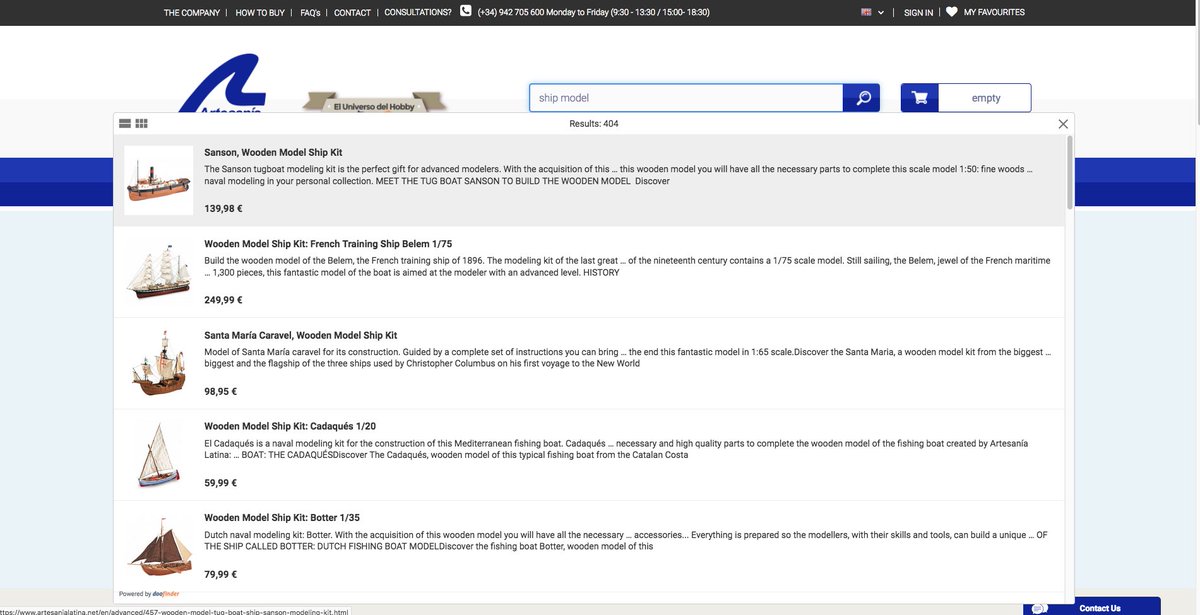Click the results panel scrollbar
Screen dimensions: 1200x615
[1070, 172]
